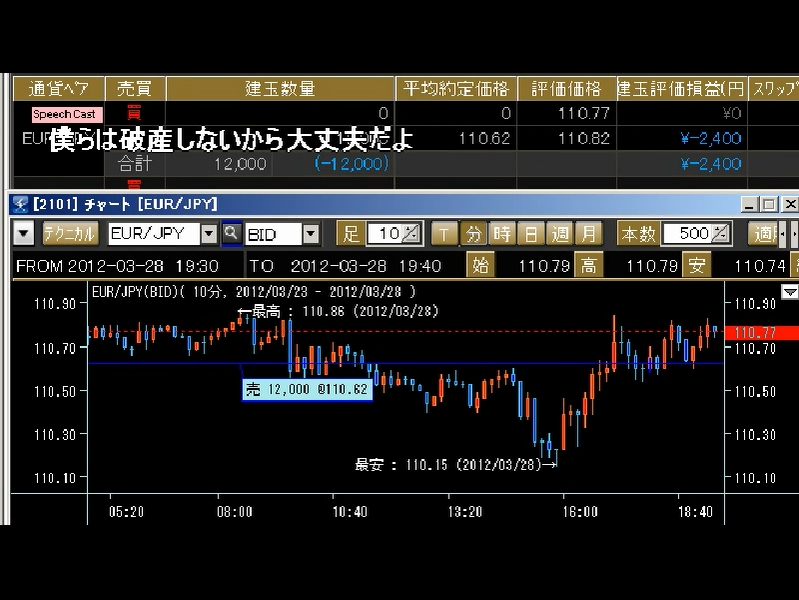Click the 安 low price label
Image resolution: width=799 pixels, height=600 pixels.
(697, 265)
